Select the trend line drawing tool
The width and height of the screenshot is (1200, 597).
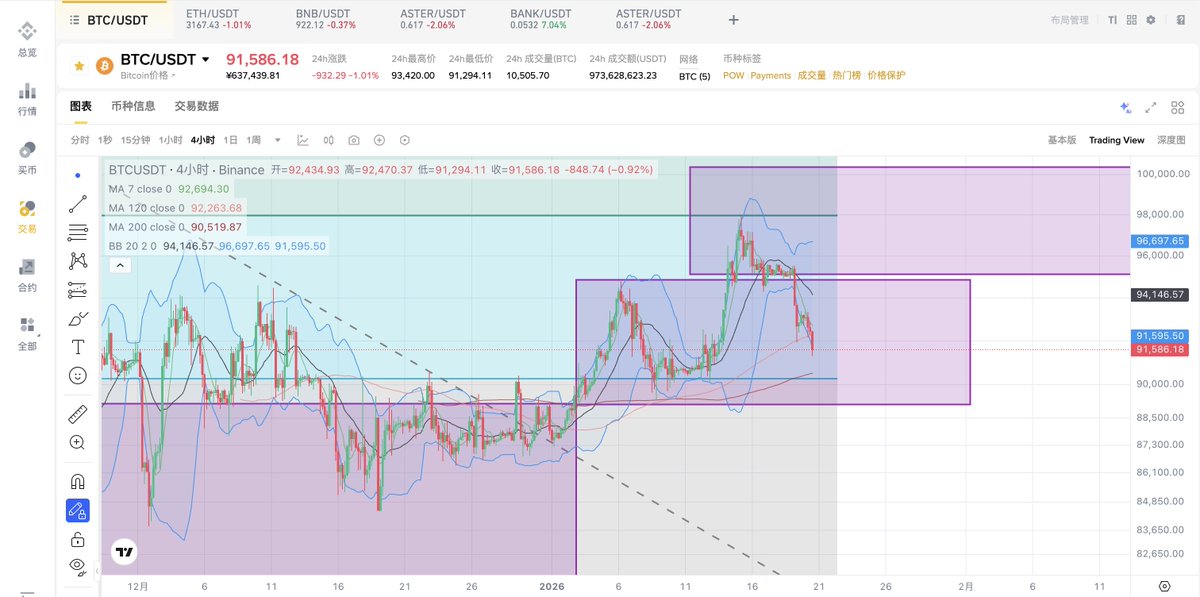coord(78,204)
